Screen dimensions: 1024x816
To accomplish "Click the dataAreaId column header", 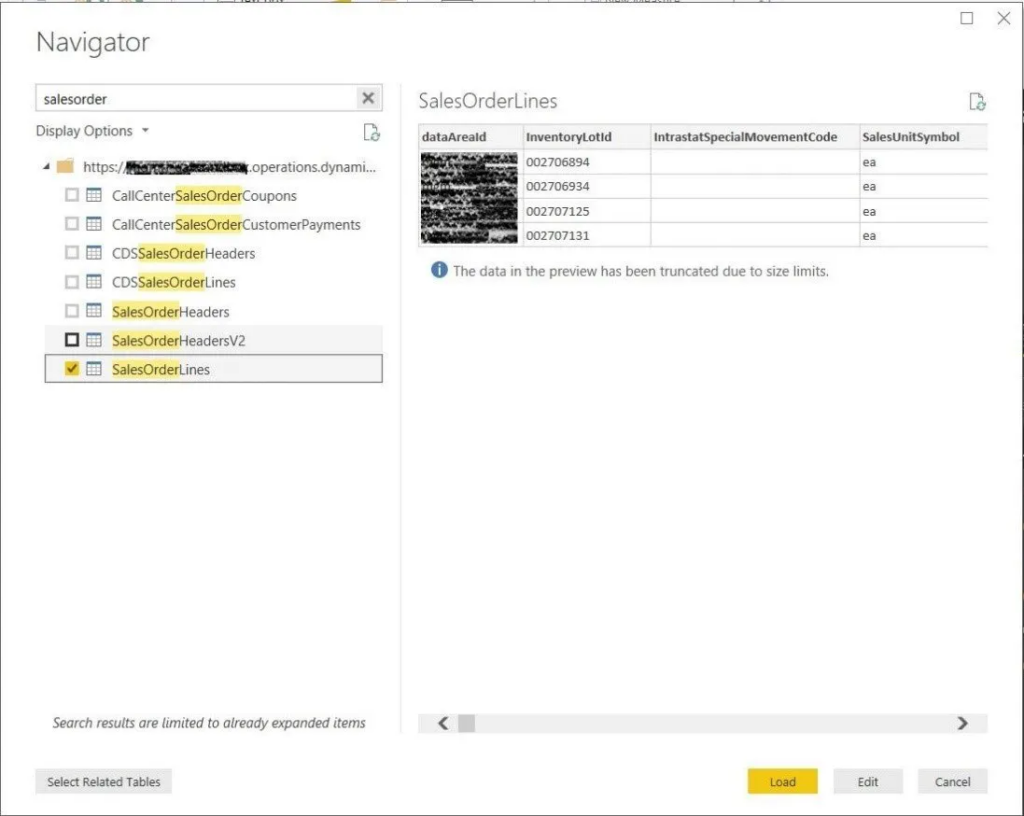I will pyautogui.click(x=470, y=137).
